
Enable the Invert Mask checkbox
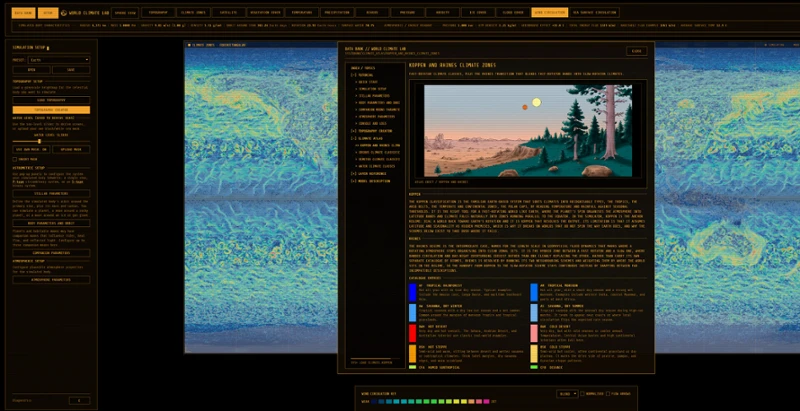tap(15, 159)
